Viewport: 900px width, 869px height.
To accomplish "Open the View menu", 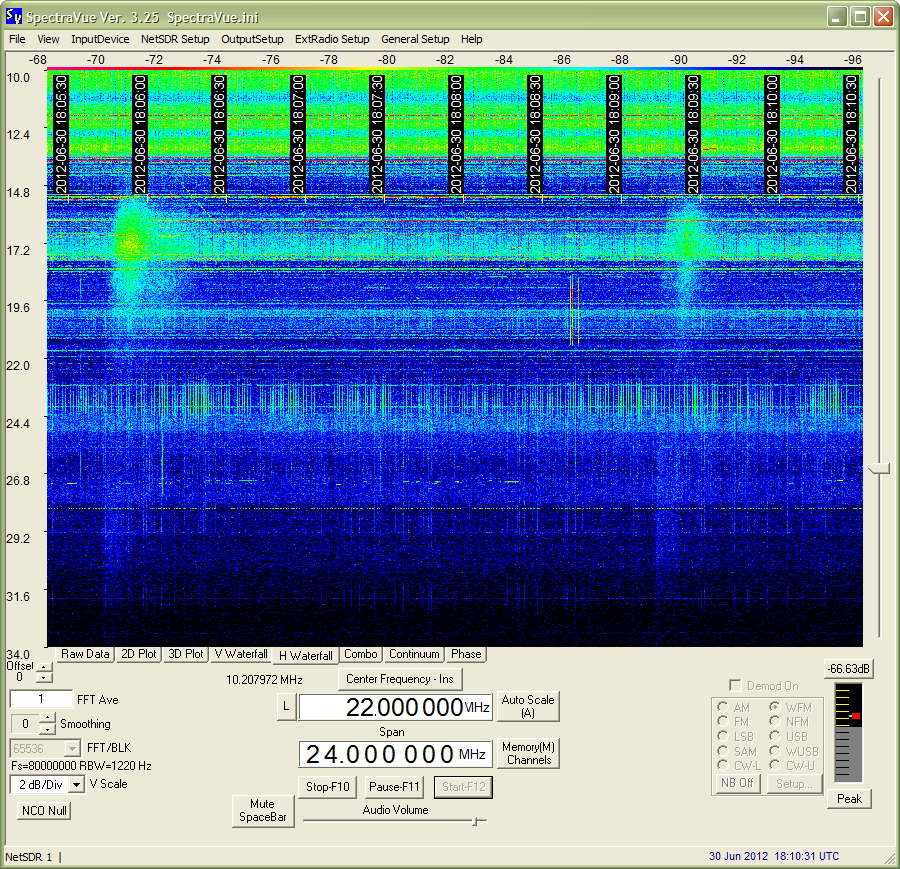I will click(48, 39).
